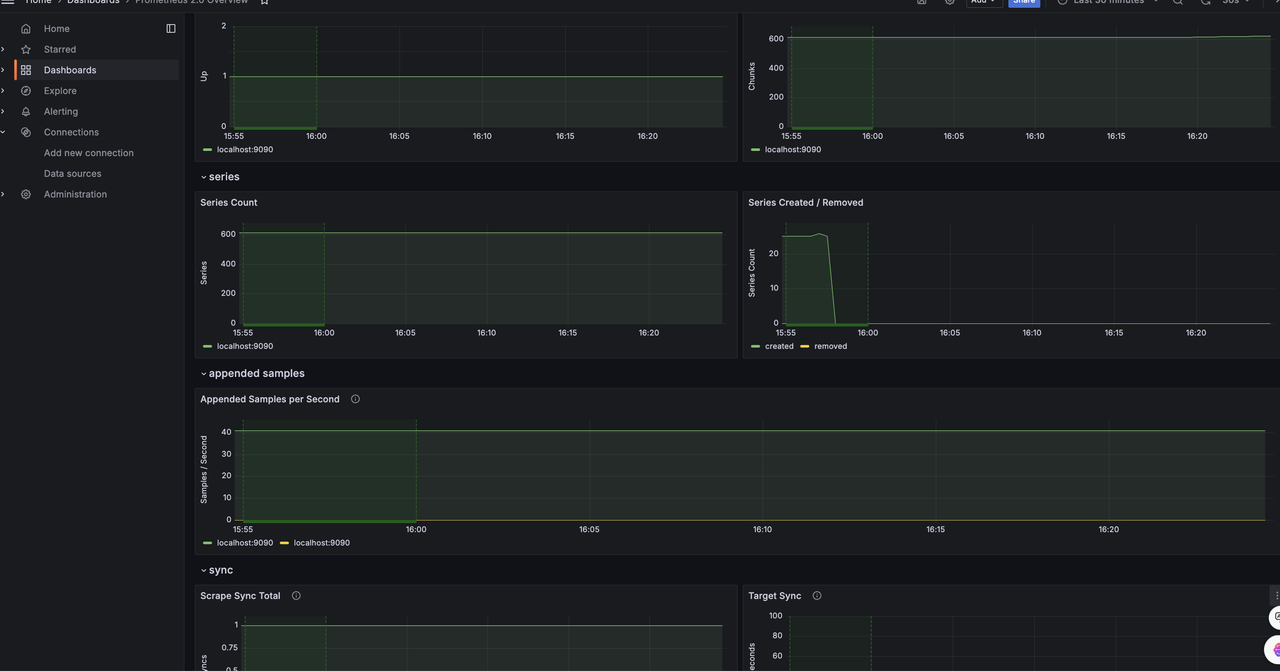Click info icon on Appended Samples per Second
The height and width of the screenshot is (671, 1280).
(x=354, y=398)
